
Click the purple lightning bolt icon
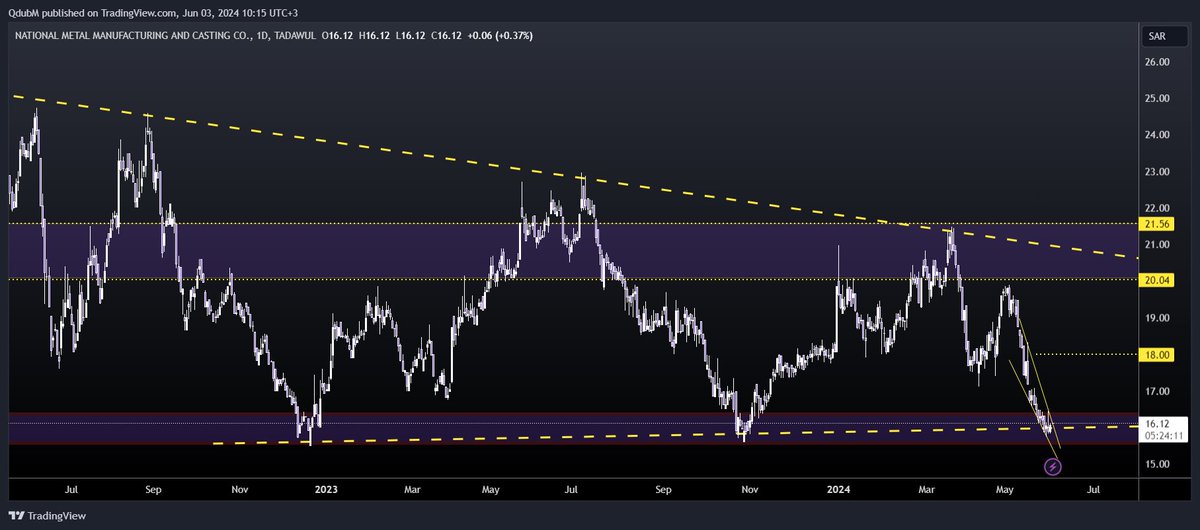click(x=1052, y=466)
